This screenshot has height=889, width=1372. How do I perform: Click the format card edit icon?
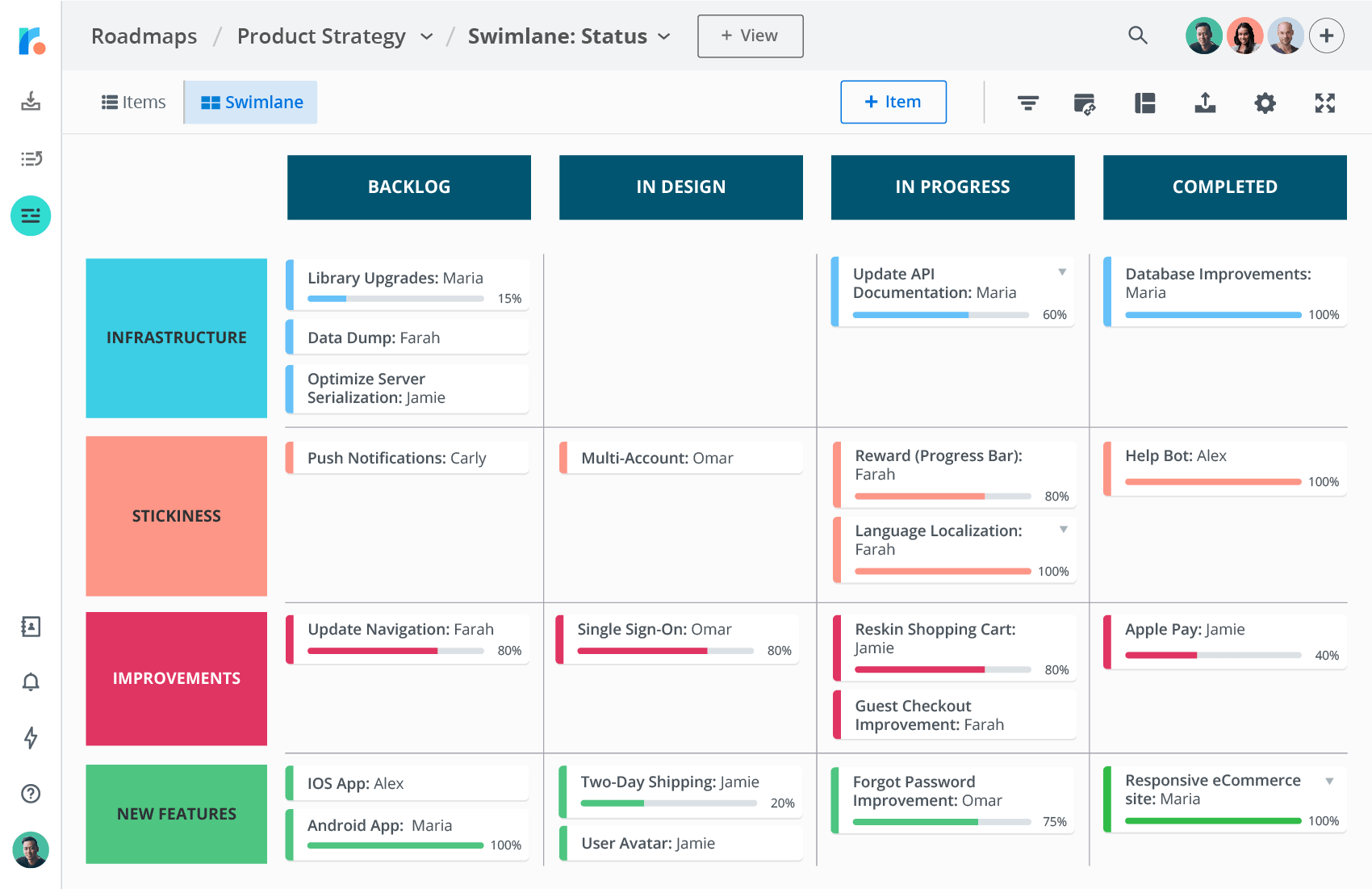pyautogui.click(x=1085, y=103)
